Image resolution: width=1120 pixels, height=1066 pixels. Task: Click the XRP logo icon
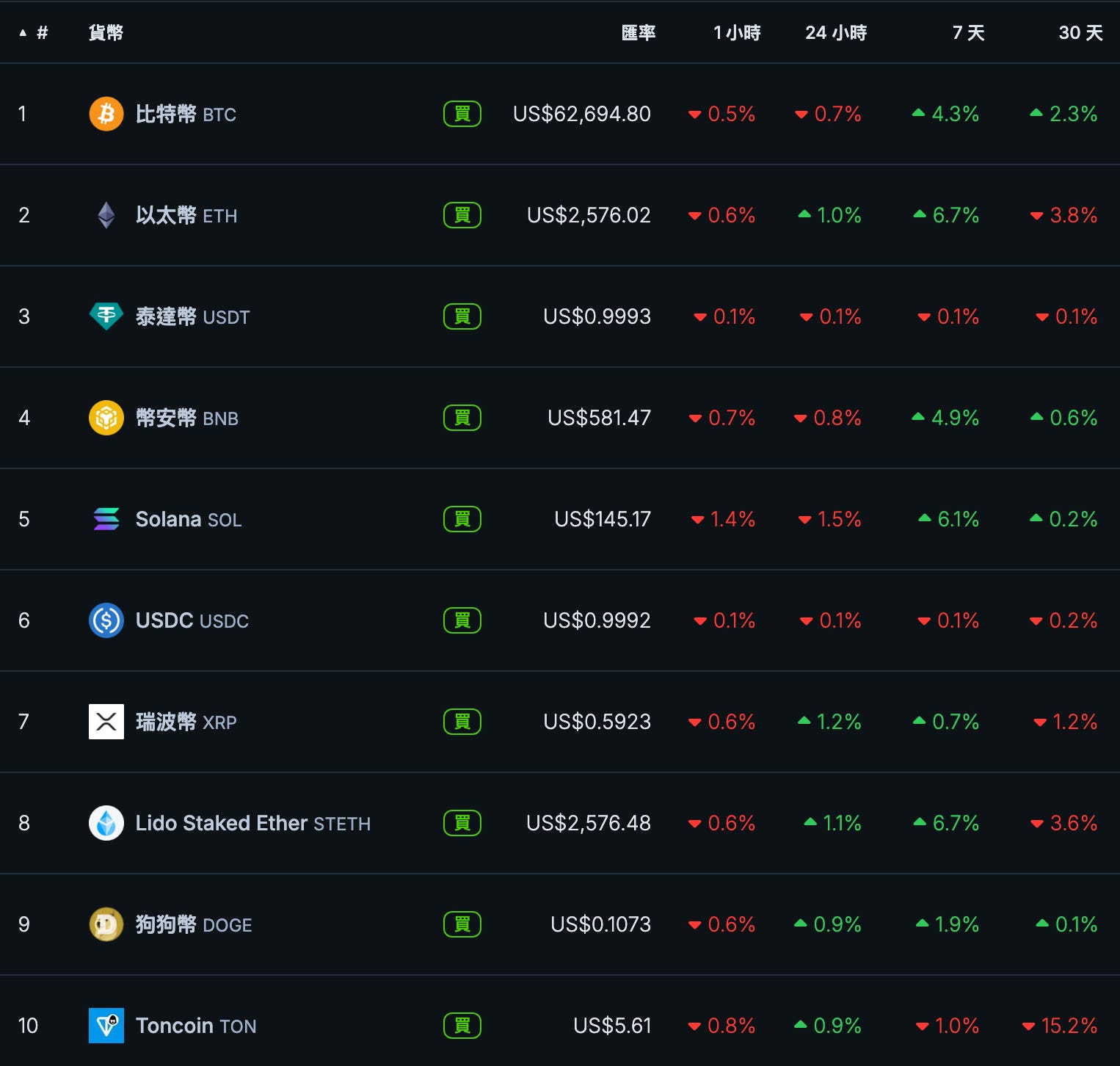pyautogui.click(x=106, y=722)
